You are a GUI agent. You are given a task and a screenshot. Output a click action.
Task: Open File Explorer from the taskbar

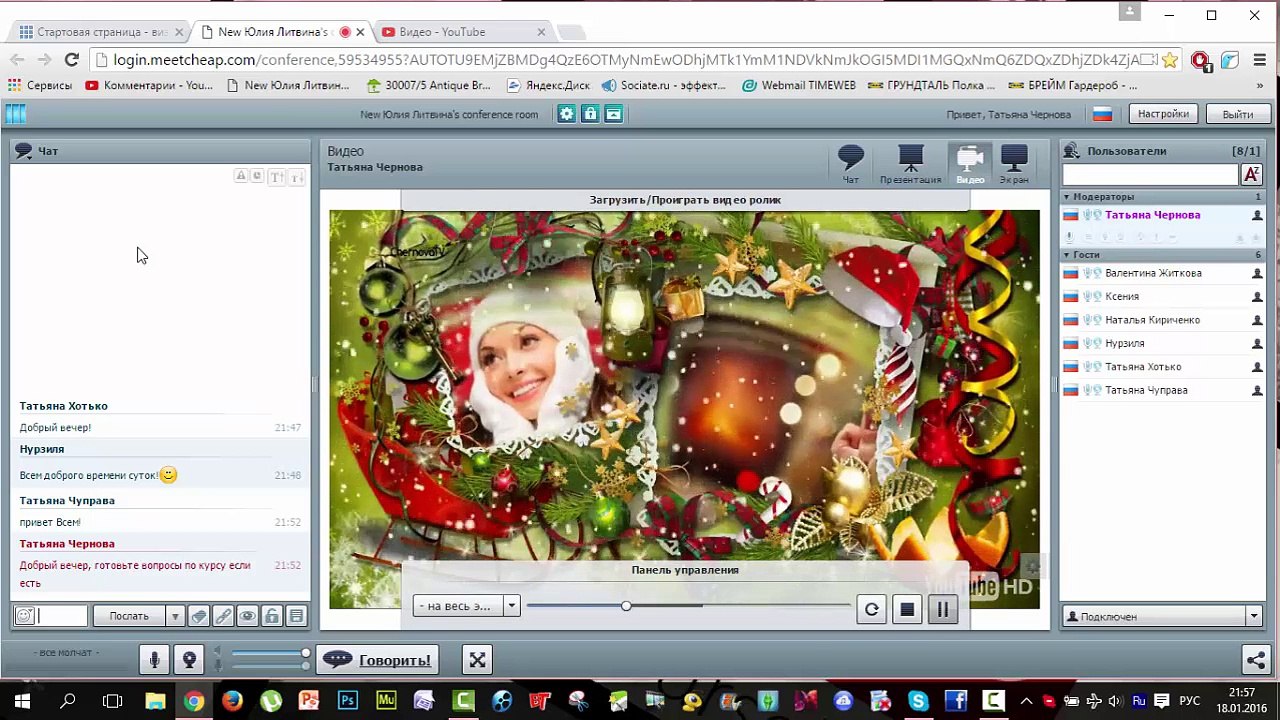point(155,701)
